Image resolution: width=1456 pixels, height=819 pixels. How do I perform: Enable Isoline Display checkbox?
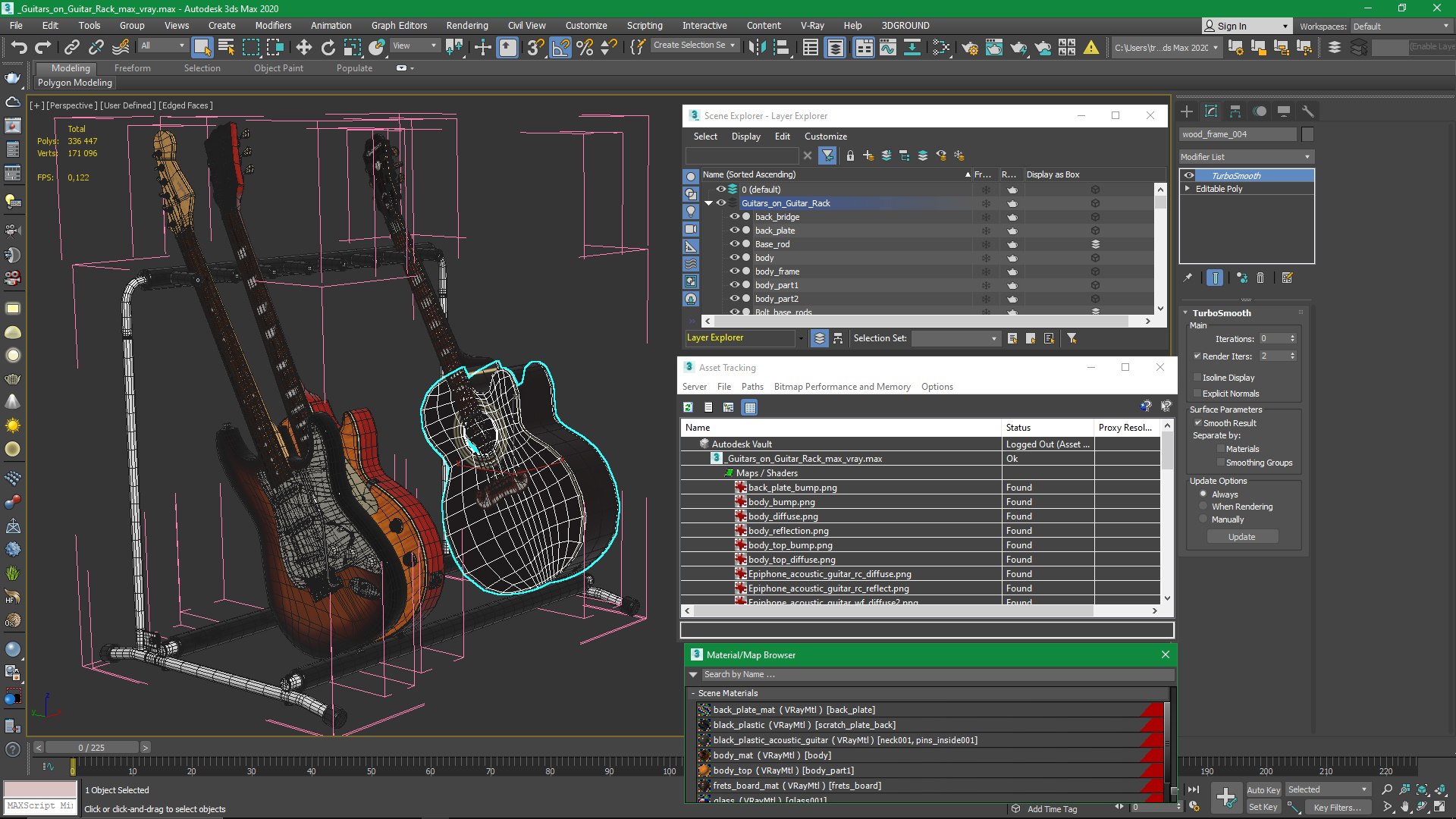click(x=1197, y=378)
